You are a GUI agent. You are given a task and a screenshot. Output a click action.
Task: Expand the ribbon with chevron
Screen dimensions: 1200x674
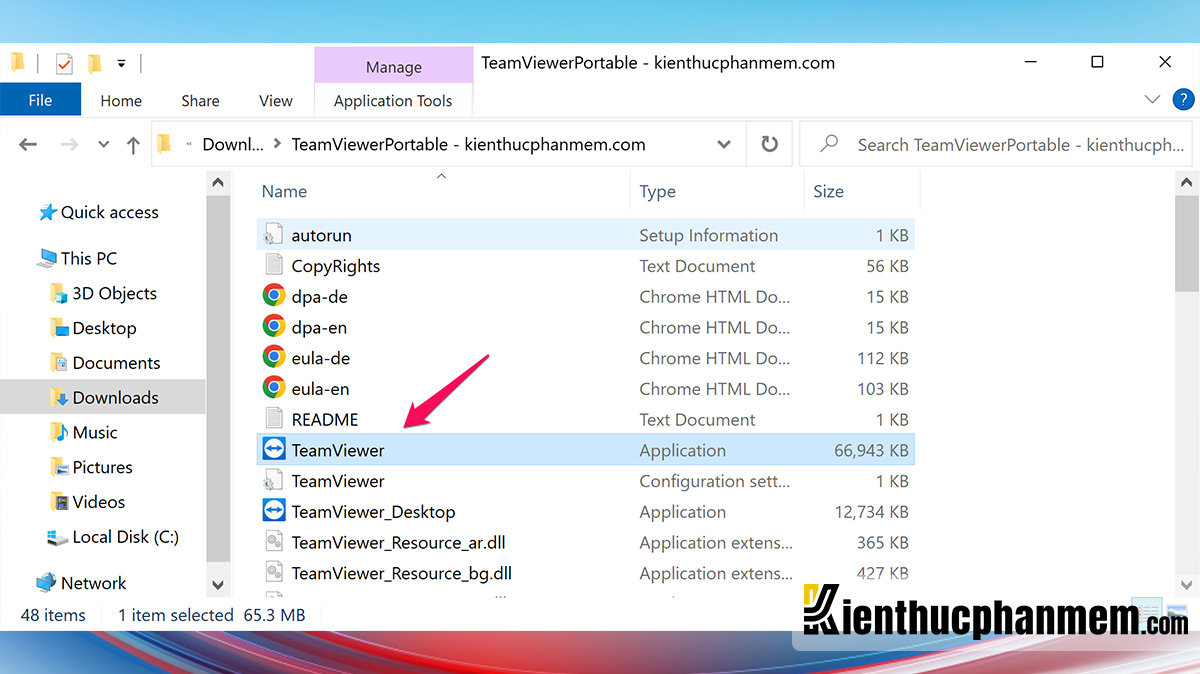tap(1151, 99)
